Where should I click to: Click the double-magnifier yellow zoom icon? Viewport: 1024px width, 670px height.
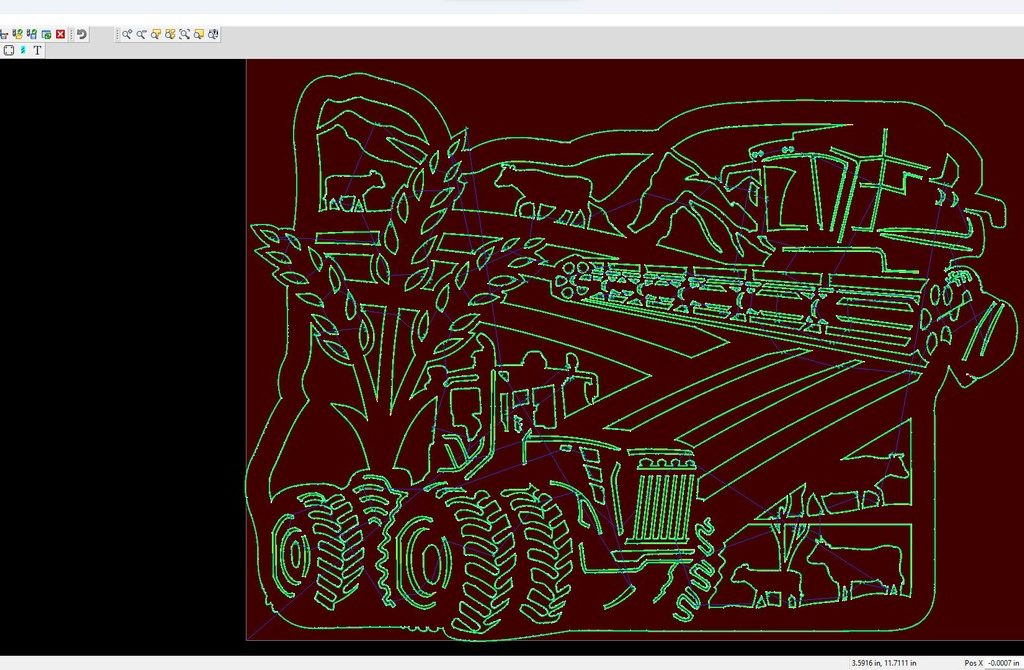coord(171,34)
